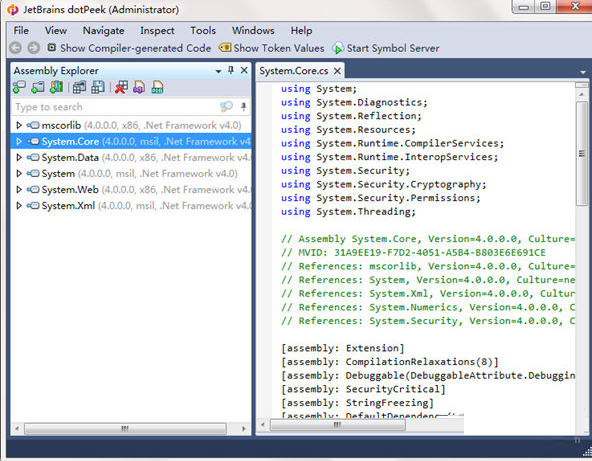Click the Assembly Explorer horizontal scrollbar thumb
Image resolution: width=592 pixels, height=461 pixels.
pos(125,429)
